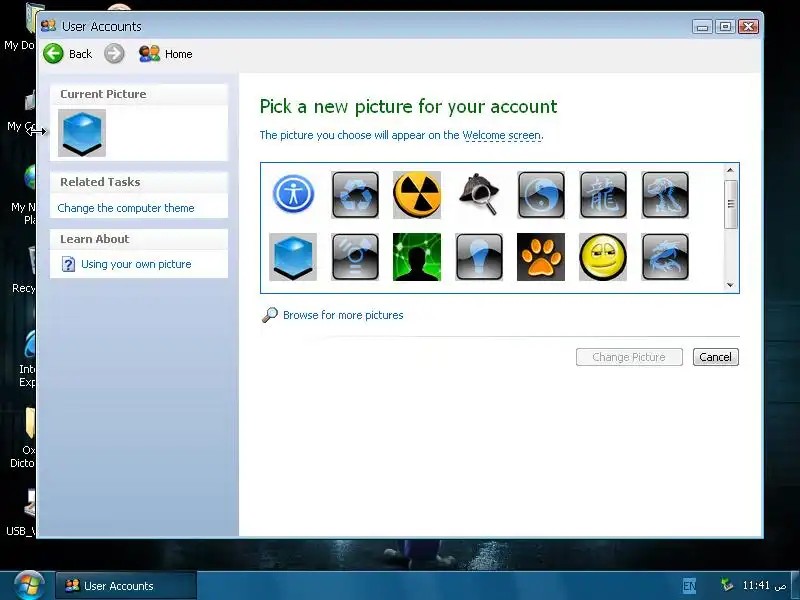Click the system tray notification icon

pos(727,585)
